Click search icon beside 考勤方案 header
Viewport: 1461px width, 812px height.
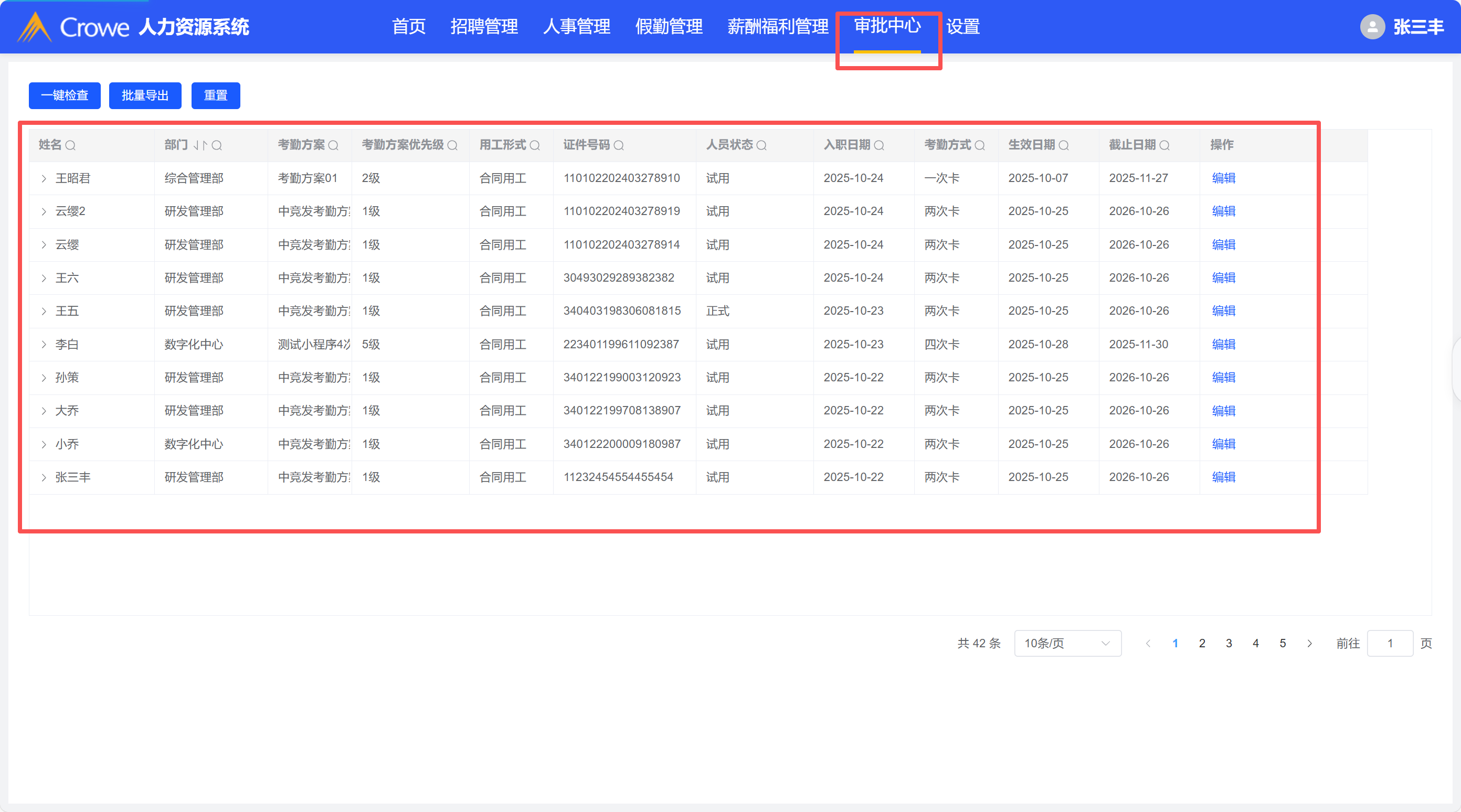(333, 145)
